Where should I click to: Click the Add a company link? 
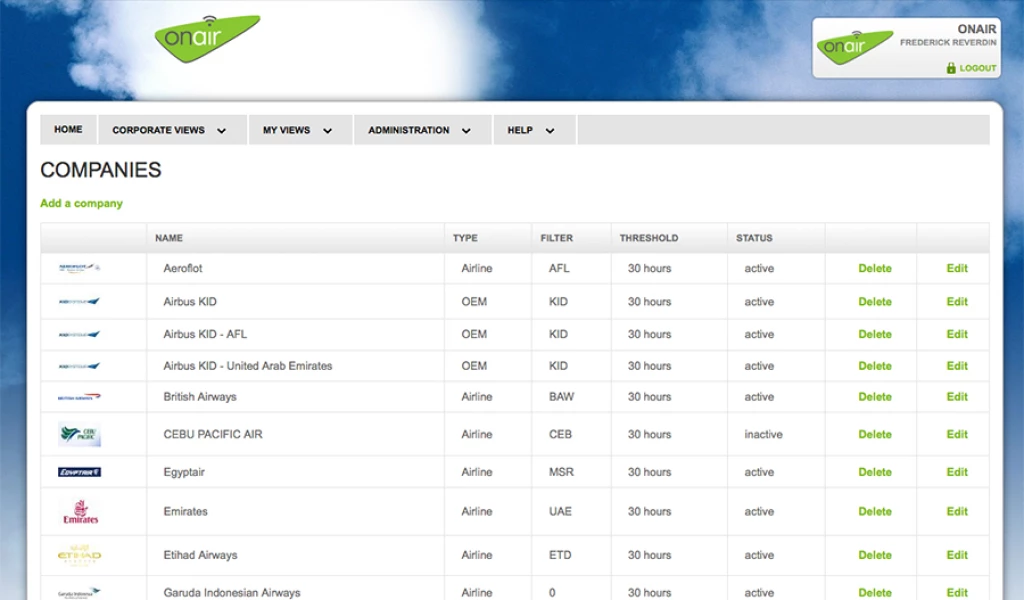[81, 203]
